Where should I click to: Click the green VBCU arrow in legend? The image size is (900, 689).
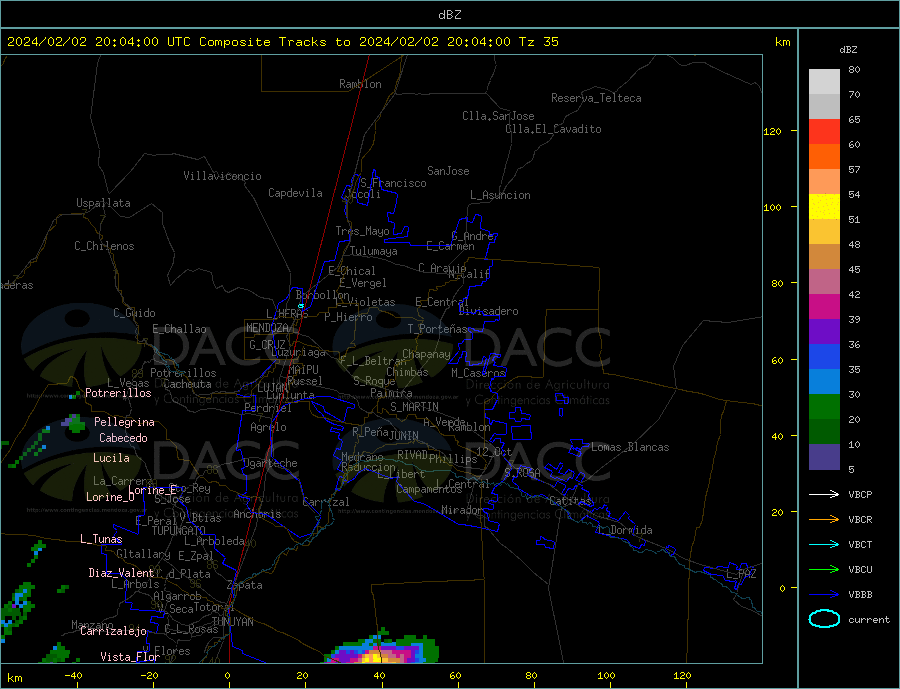pos(824,569)
